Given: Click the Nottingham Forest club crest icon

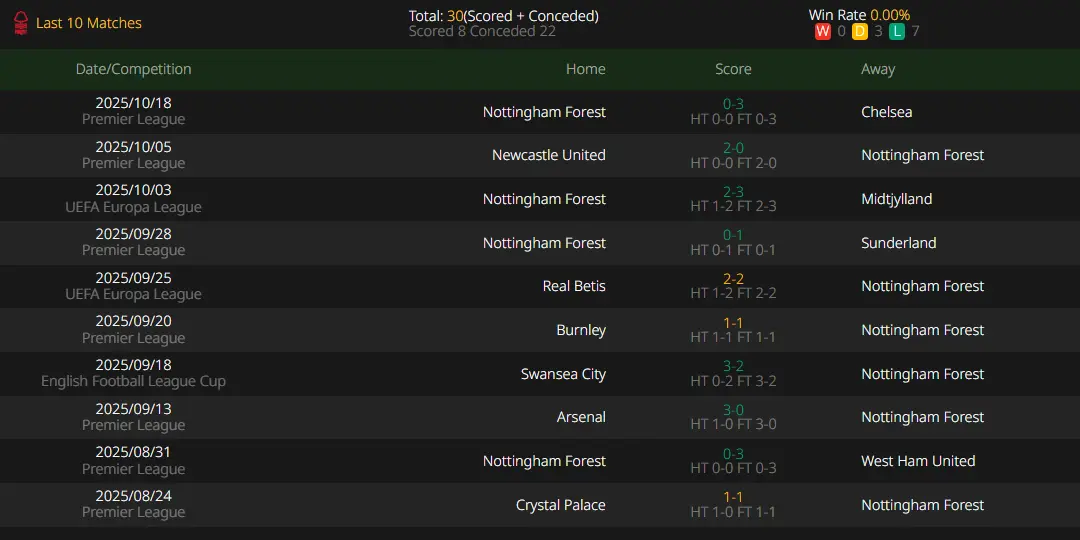Looking at the screenshot, I should click(x=21, y=23).
